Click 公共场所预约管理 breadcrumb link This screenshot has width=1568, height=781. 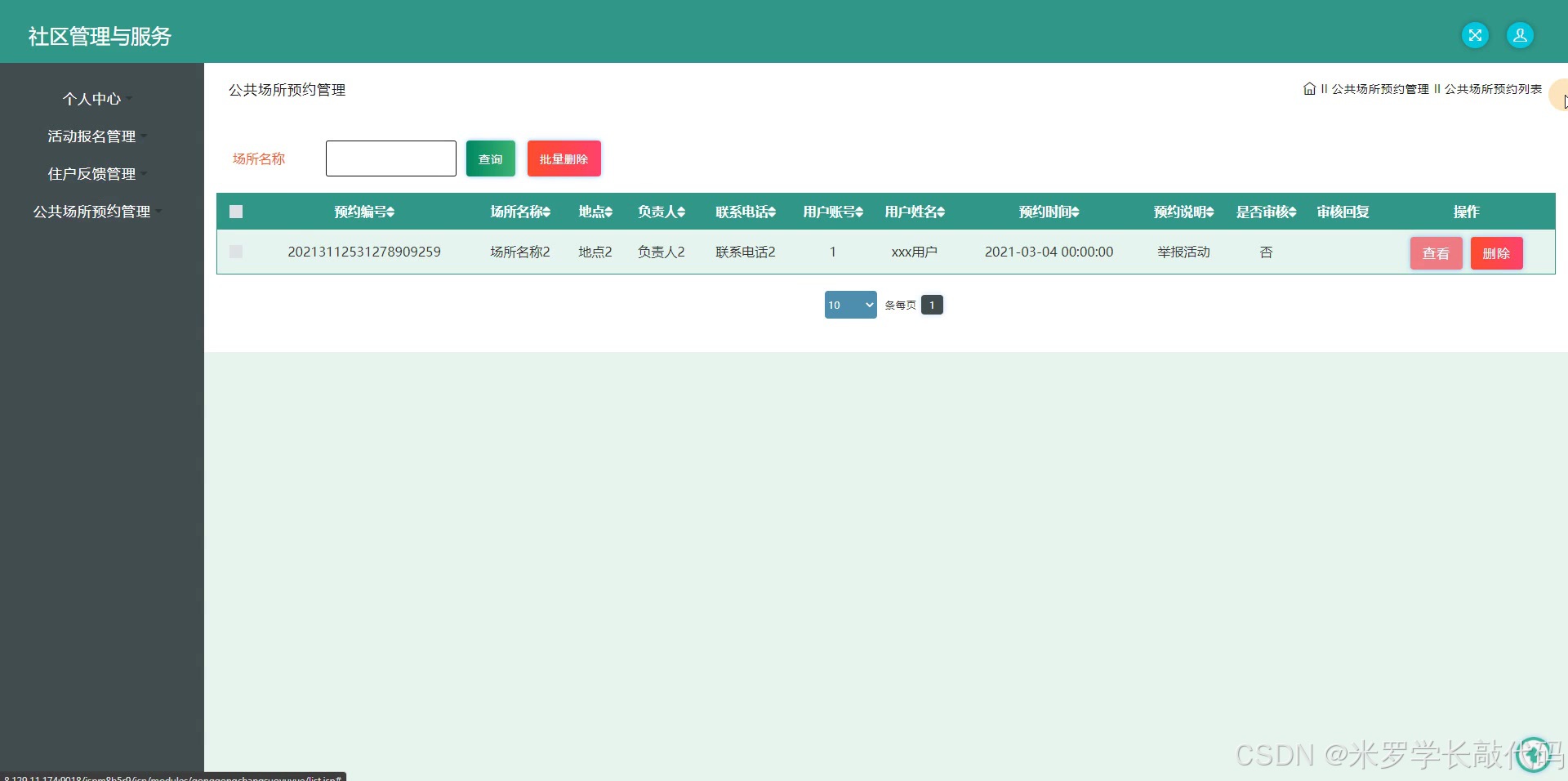tap(1380, 89)
